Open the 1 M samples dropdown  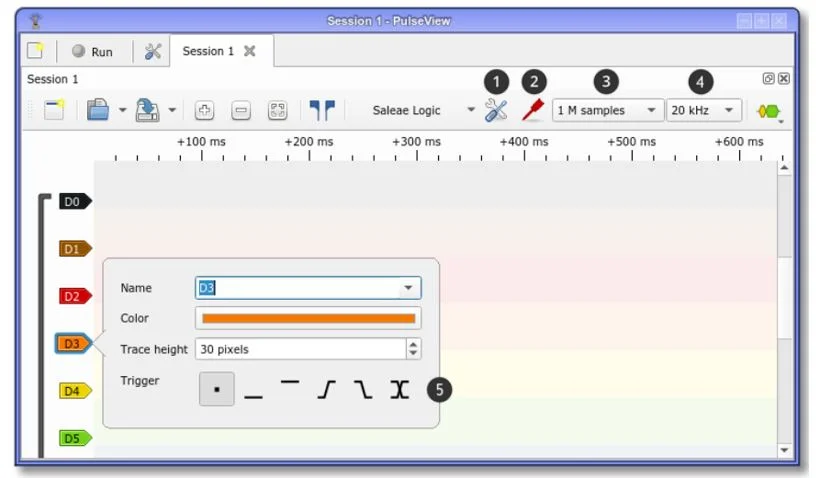[x=608, y=111]
